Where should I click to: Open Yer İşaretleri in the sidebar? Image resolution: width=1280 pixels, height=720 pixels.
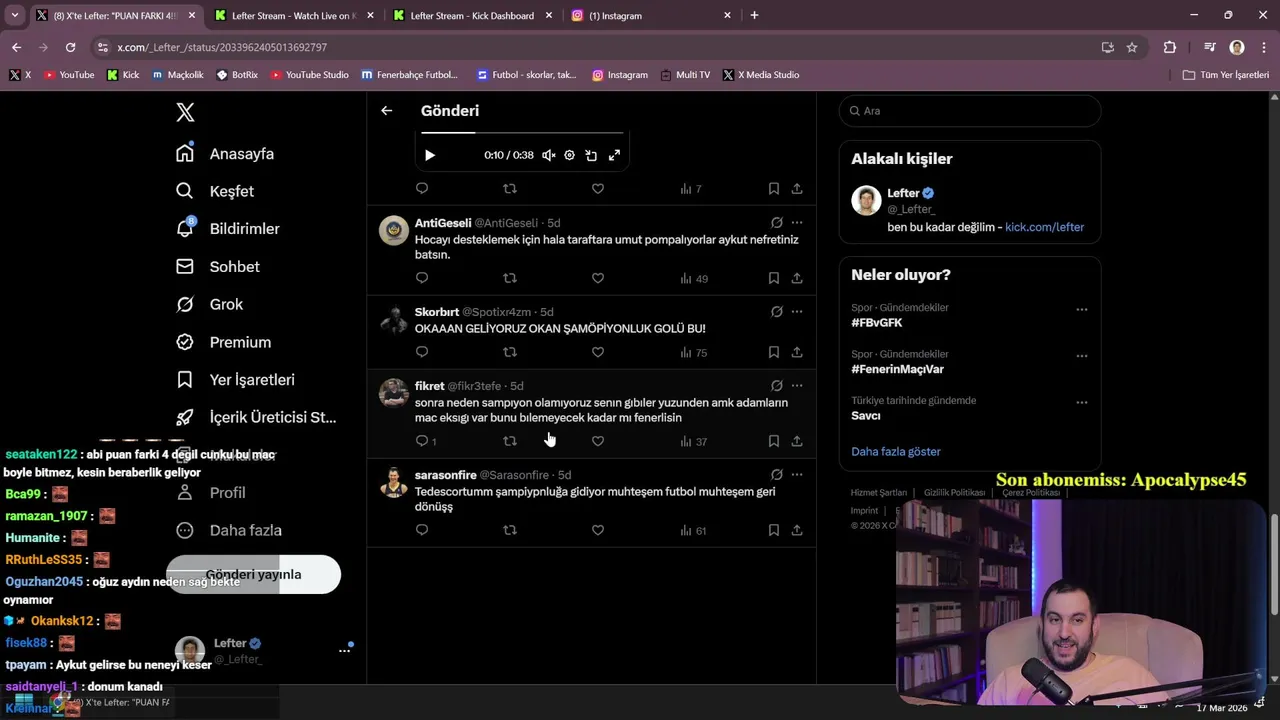pyautogui.click(x=235, y=380)
